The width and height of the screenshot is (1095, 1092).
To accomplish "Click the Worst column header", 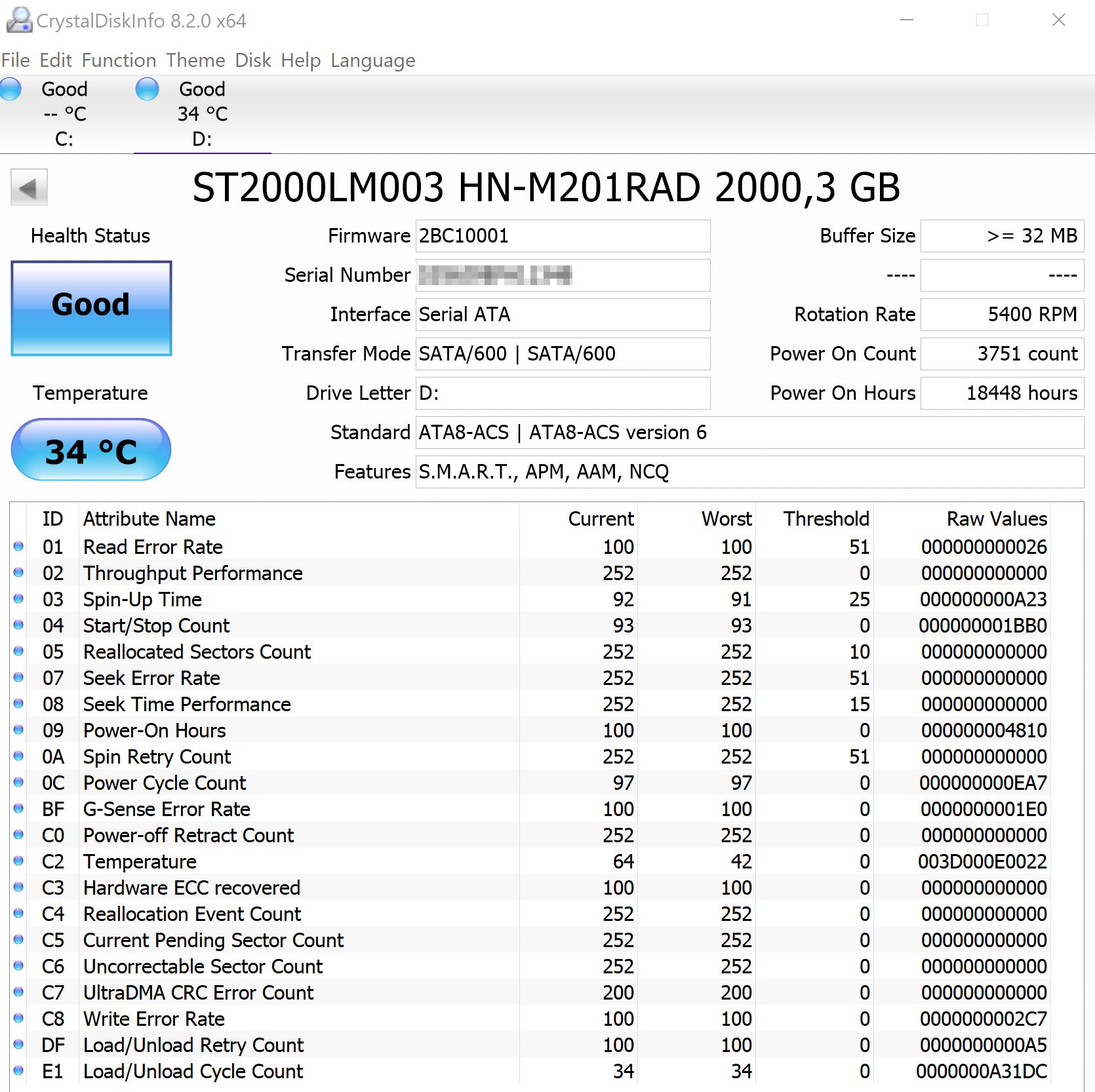I will click(727, 519).
